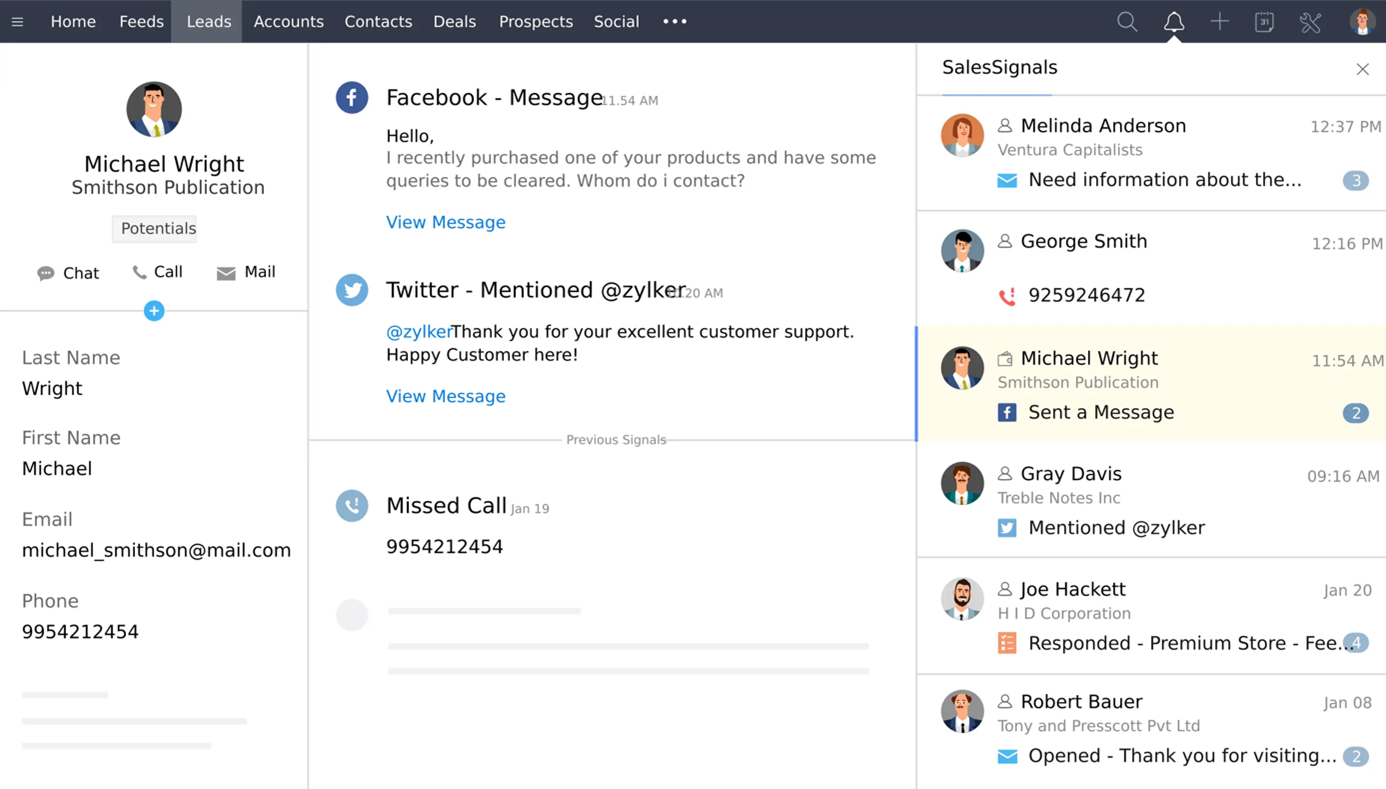1386x789 pixels.
Task: Open the count badge 2 on Michael Wright signal
Action: point(1356,413)
